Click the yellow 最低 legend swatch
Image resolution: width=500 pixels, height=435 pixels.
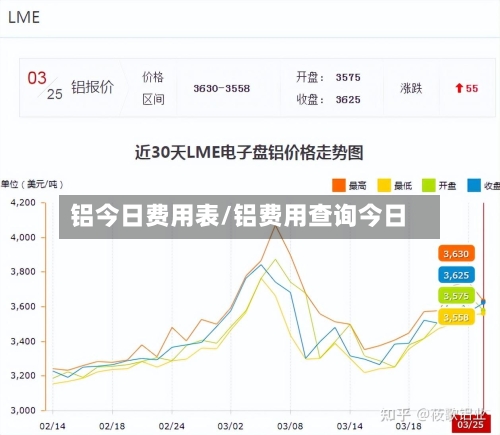point(384,185)
